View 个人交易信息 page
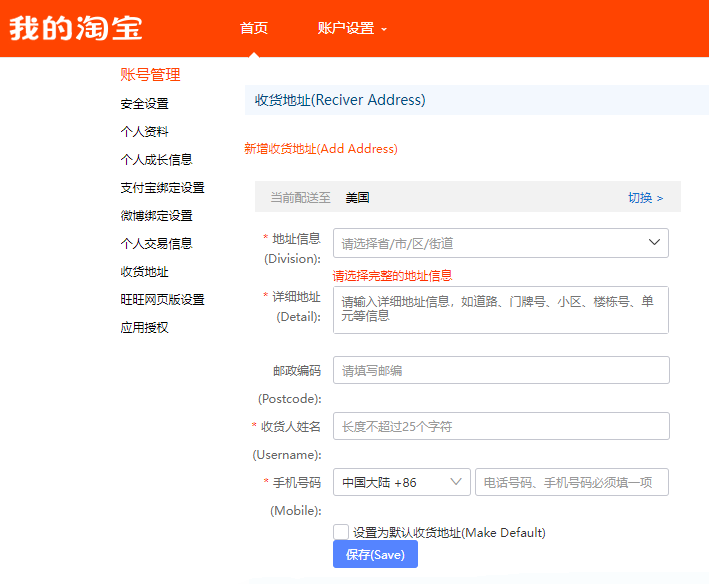The height and width of the screenshot is (584, 709). pyautogui.click(x=156, y=244)
